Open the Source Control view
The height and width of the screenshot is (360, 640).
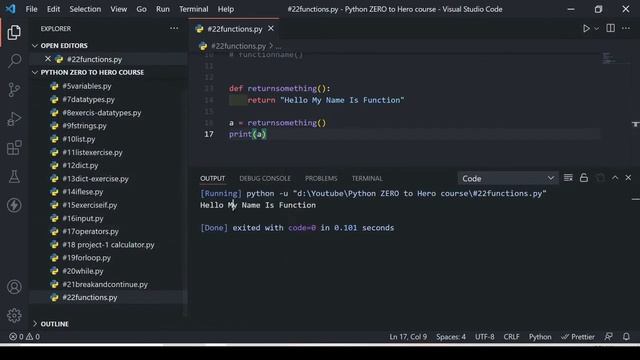coord(14,89)
